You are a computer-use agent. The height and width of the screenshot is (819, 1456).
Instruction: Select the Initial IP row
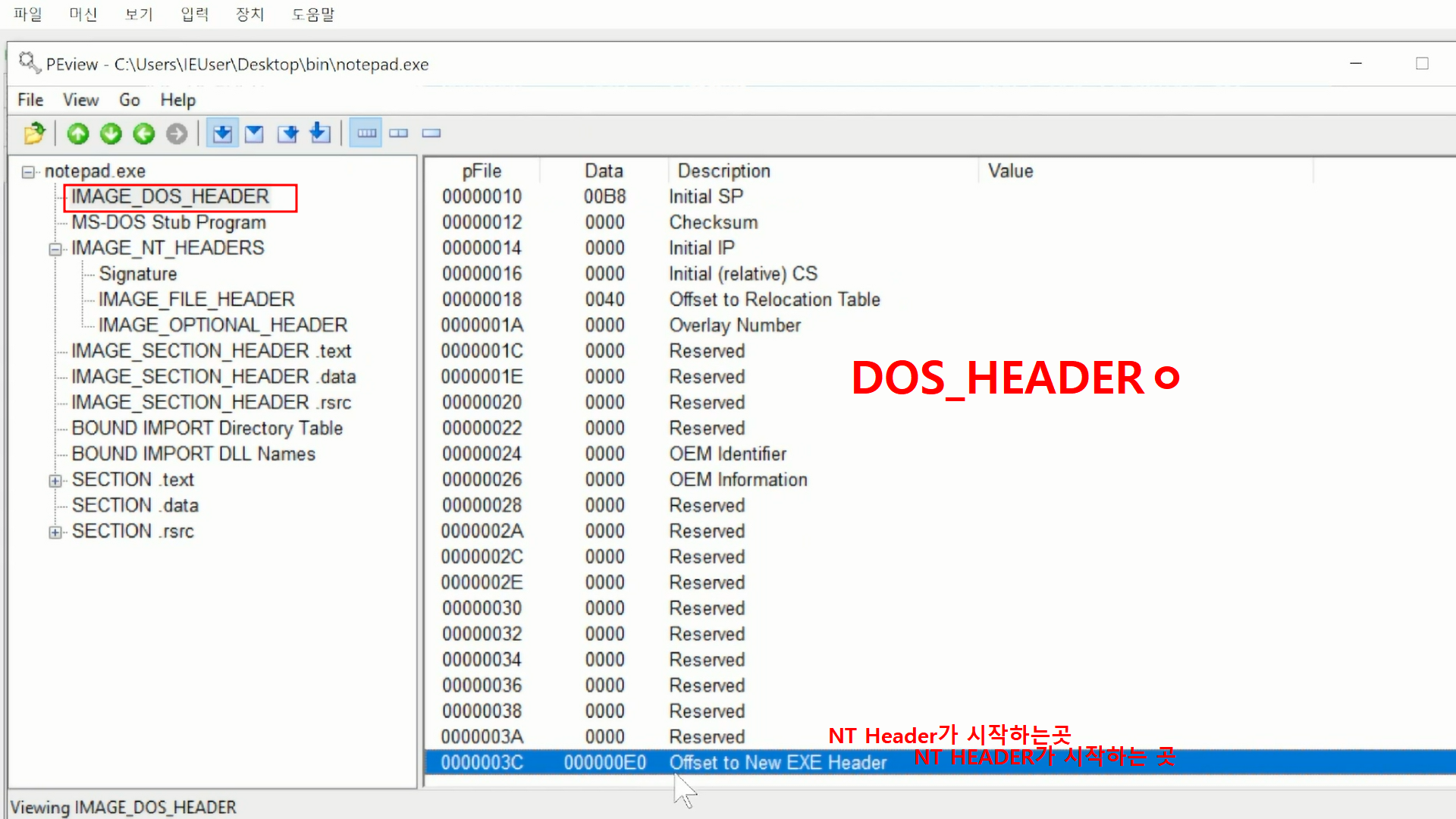(940, 249)
